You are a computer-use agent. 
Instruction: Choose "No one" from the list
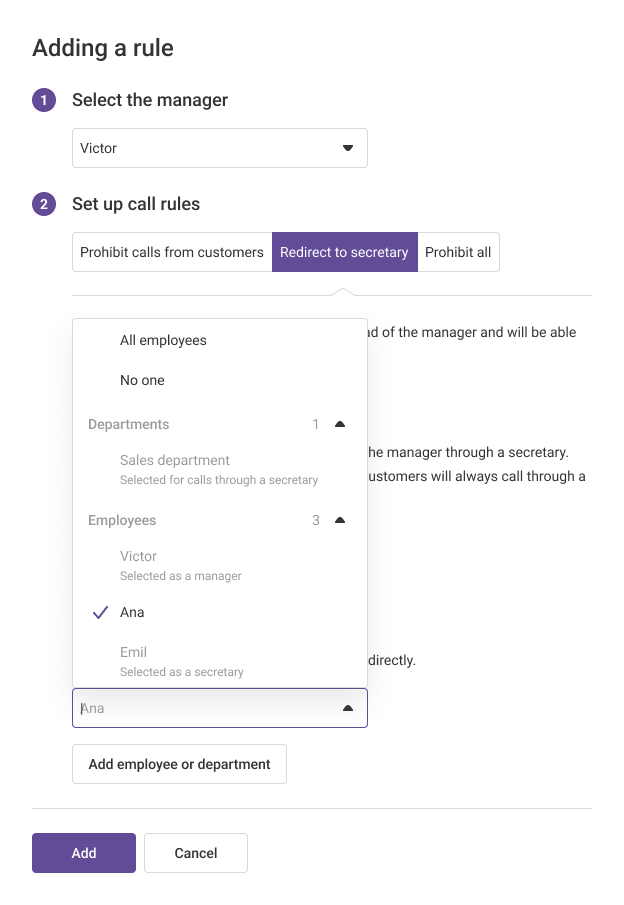(142, 380)
